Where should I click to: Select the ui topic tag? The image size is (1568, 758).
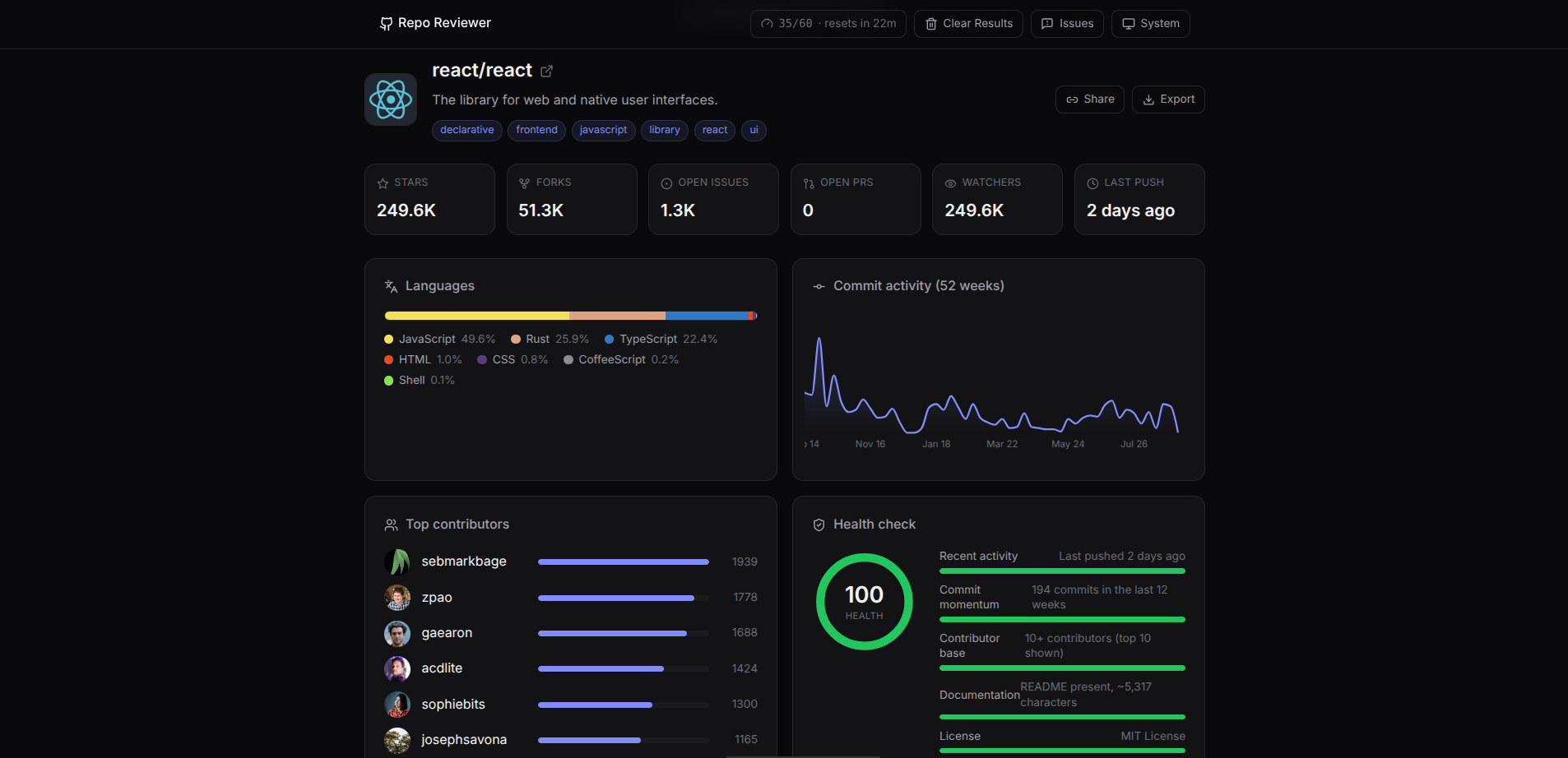coord(754,130)
